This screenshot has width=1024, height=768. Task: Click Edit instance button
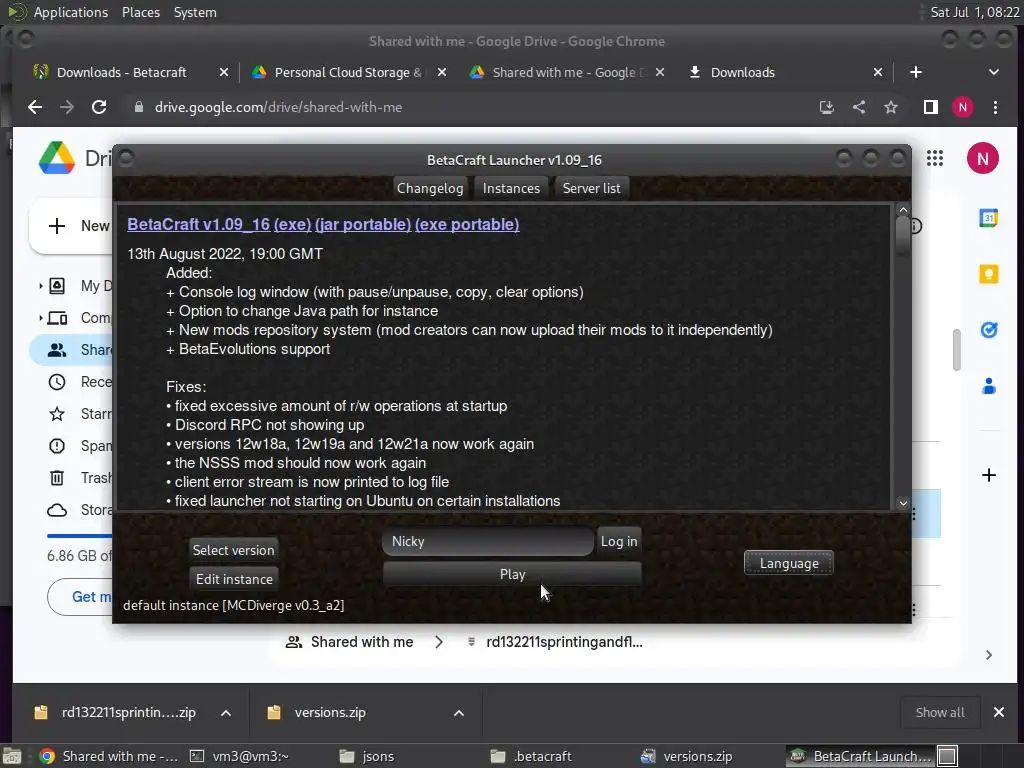[234, 579]
